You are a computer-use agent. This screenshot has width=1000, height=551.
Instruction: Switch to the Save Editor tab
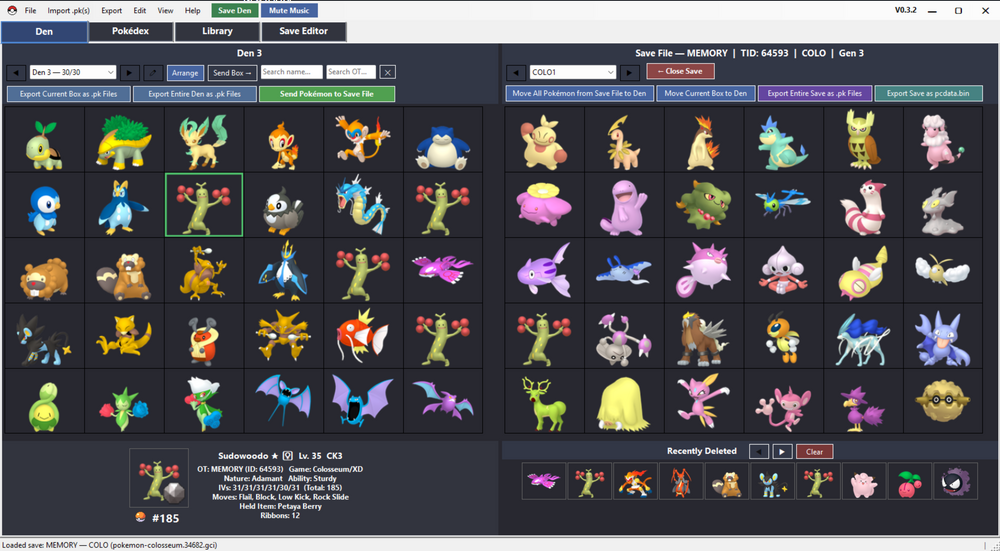click(x=304, y=31)
